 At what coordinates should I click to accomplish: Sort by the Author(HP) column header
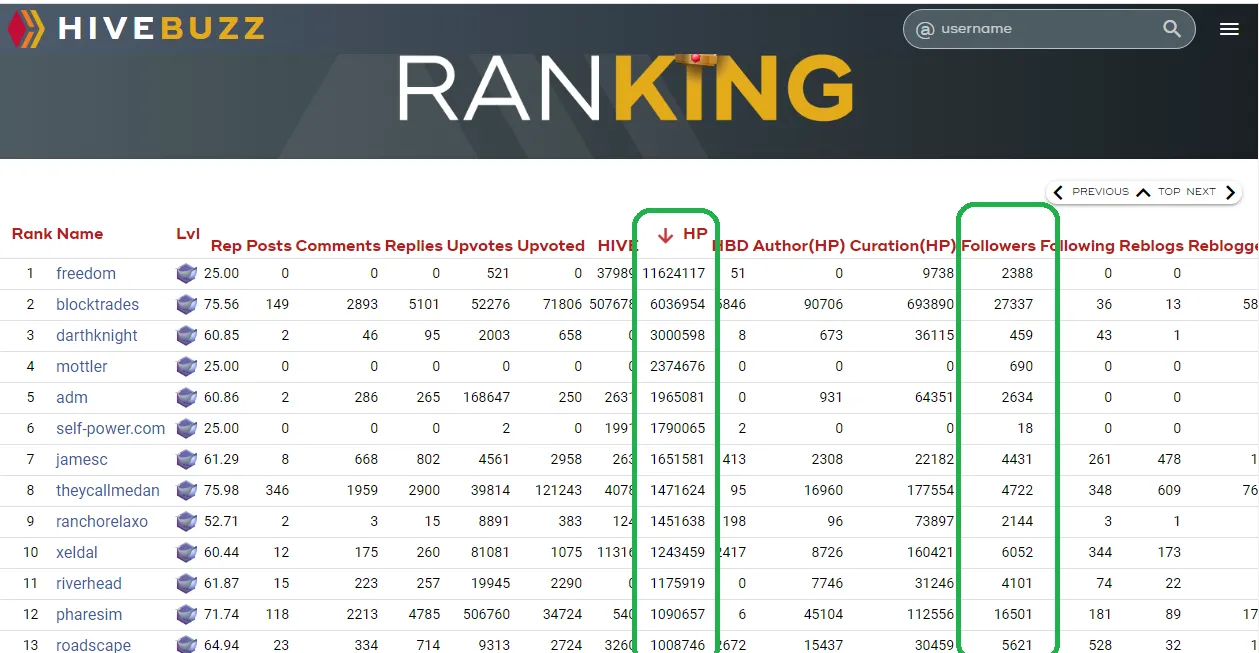(x=799, y=245)
